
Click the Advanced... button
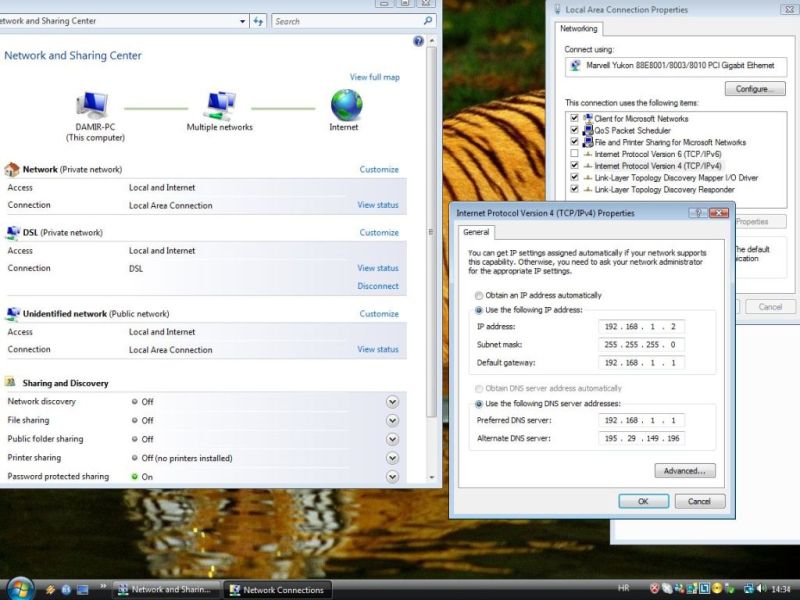coord(685,470)
